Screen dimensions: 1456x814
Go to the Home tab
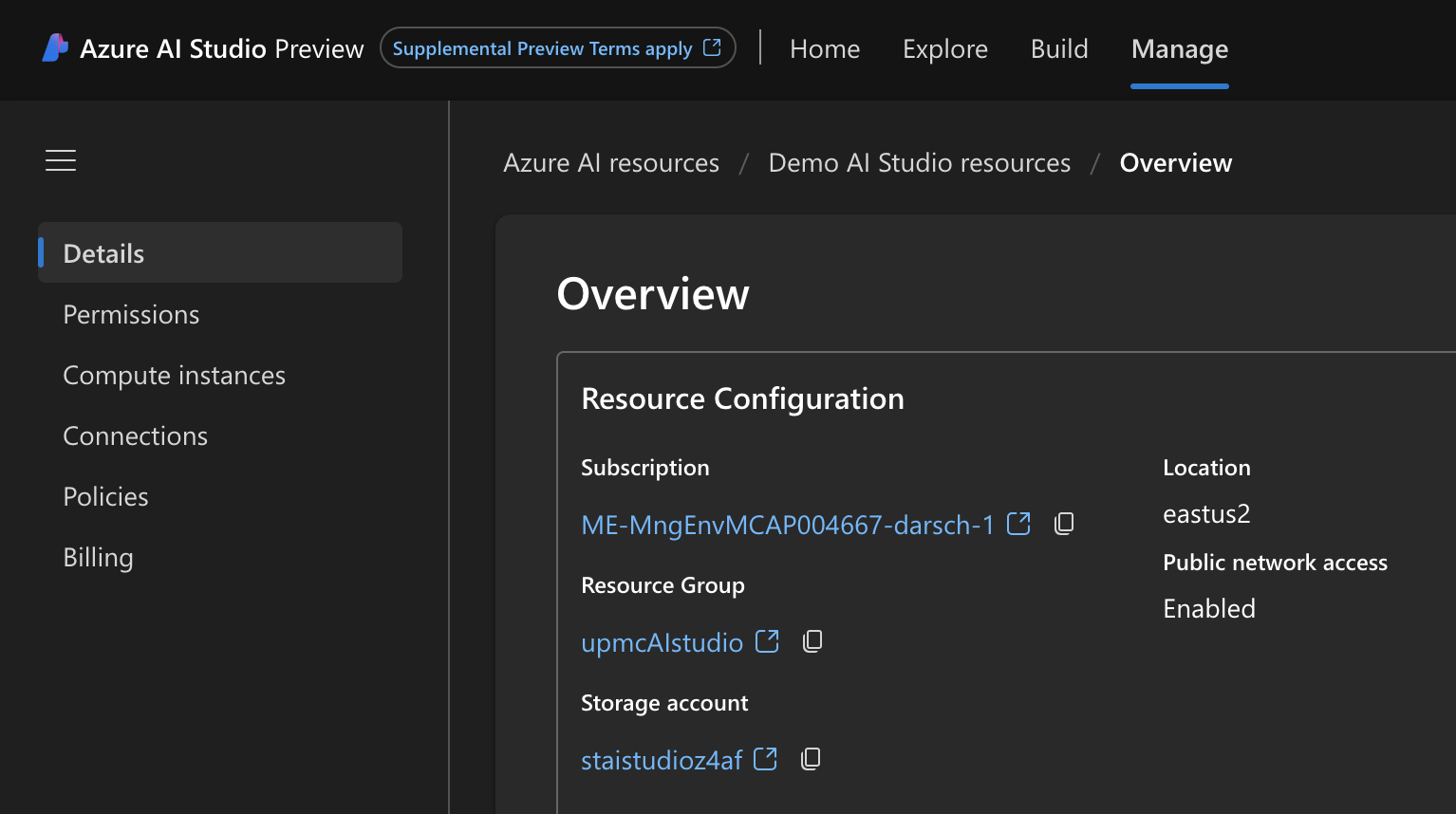(825, 49)
